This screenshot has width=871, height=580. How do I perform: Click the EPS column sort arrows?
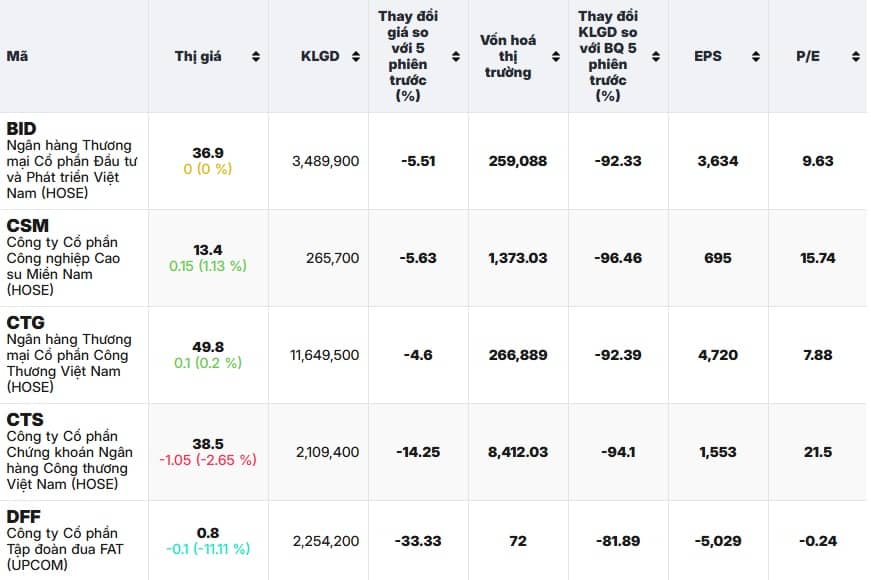click(755, 57)
